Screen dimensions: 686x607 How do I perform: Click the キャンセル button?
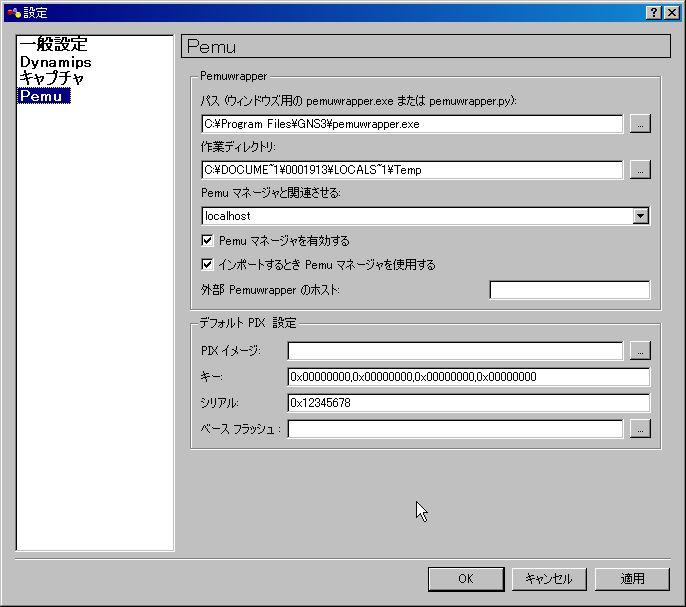[549, 579]
